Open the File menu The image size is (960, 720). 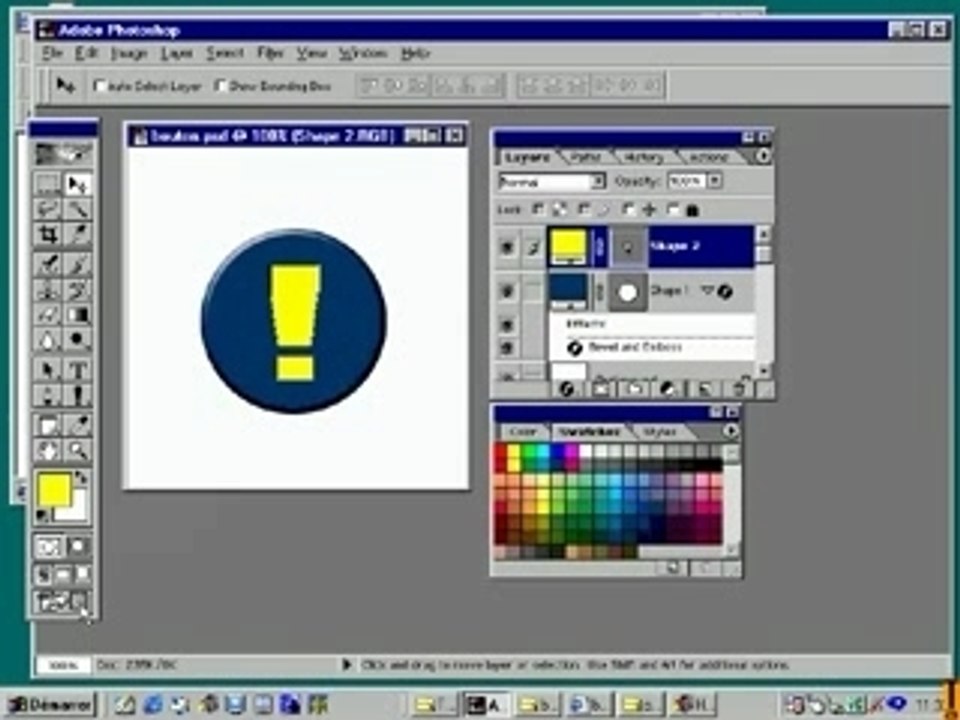[53, 54]
